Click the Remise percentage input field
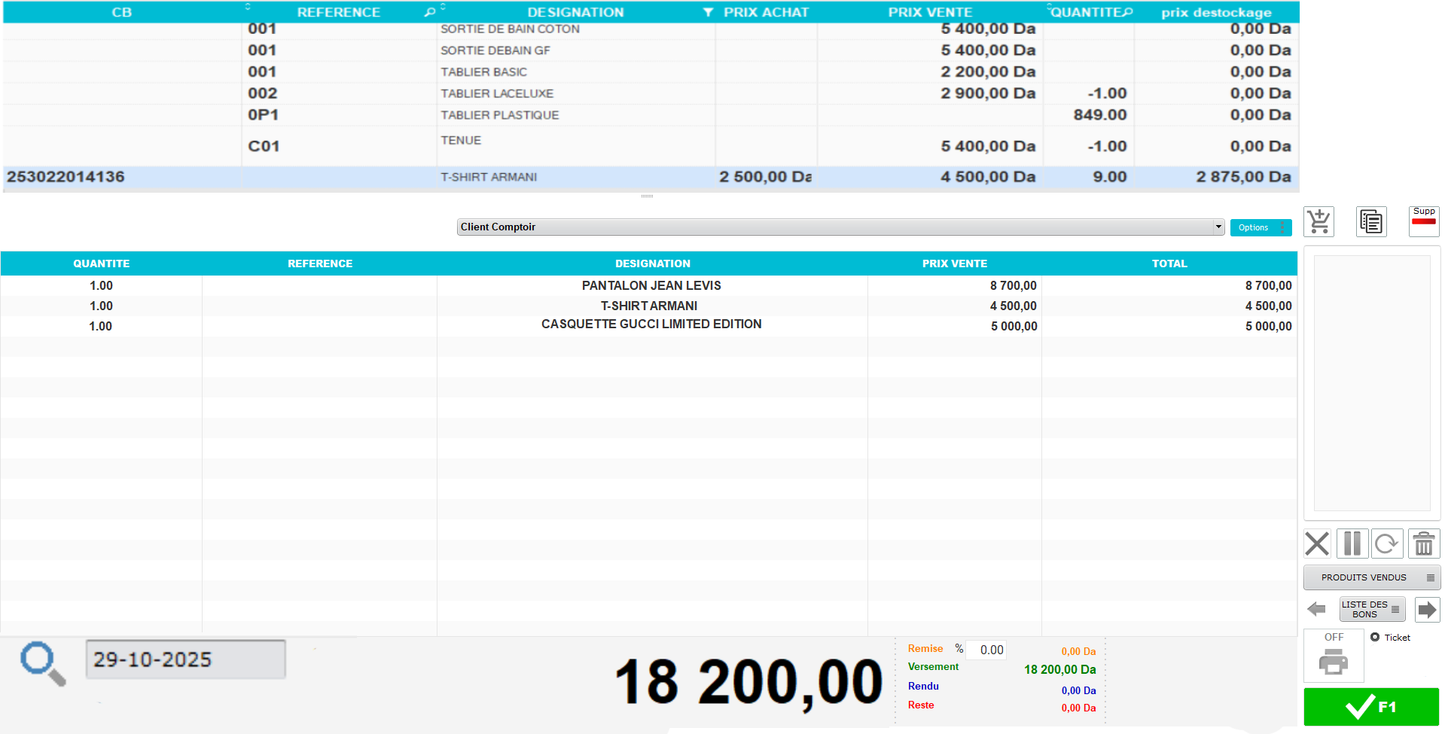This screenshot has width=1445, height=734. pyautogui.click(x=988, y=649)
